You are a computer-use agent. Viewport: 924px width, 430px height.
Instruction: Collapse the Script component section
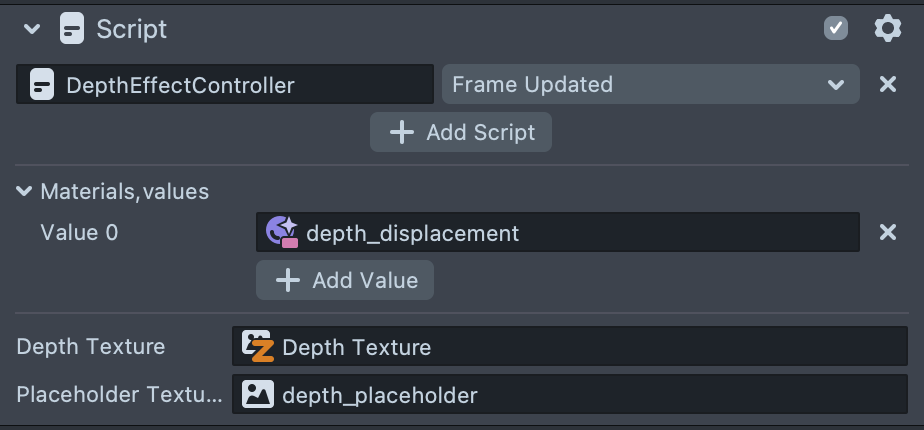click(x=32, y=29)
